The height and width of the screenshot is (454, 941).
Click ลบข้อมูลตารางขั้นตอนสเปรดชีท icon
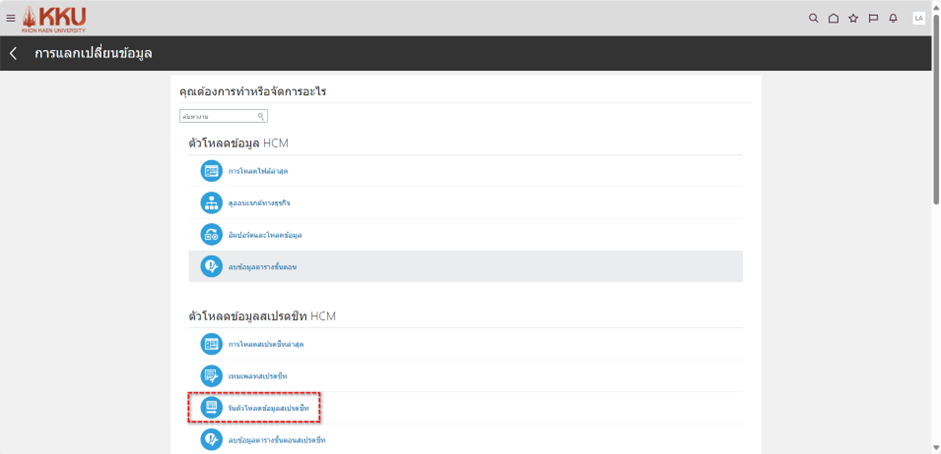pos(211,440)
